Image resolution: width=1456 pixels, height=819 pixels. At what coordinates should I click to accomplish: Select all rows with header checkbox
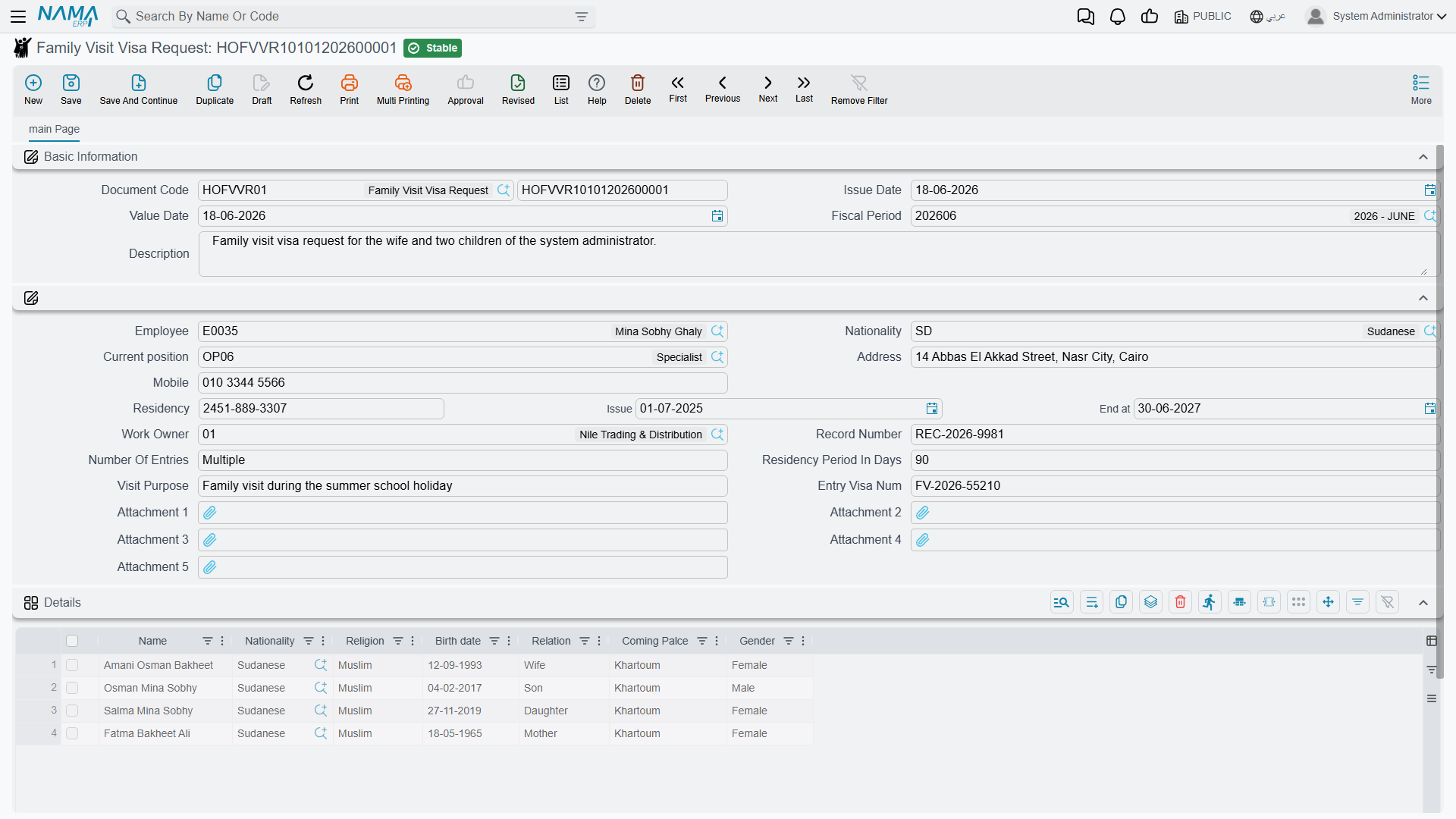point(72,641)
